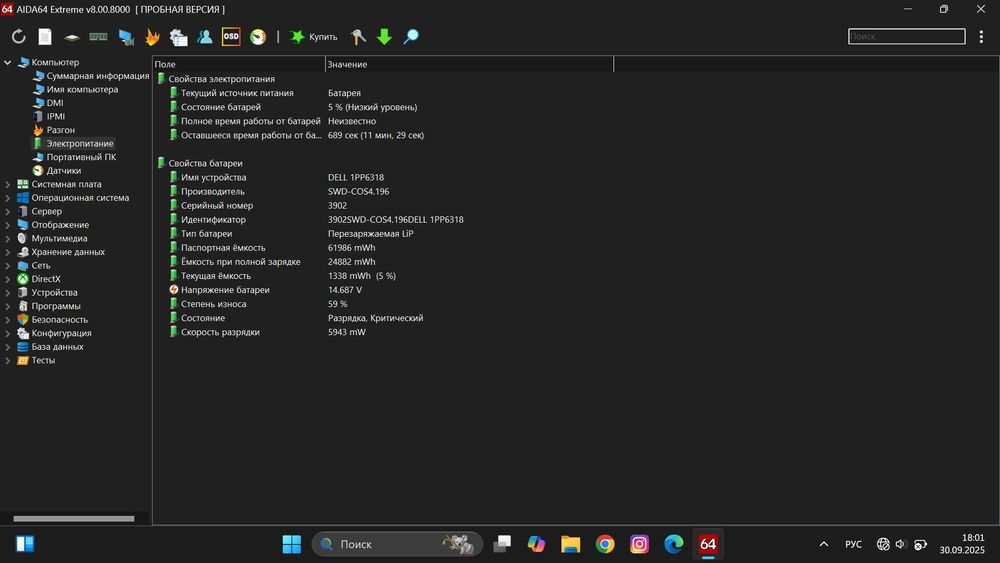Open the Task View taskbar icon
Screen dimensions: 1000x563
tap(502, 545)
